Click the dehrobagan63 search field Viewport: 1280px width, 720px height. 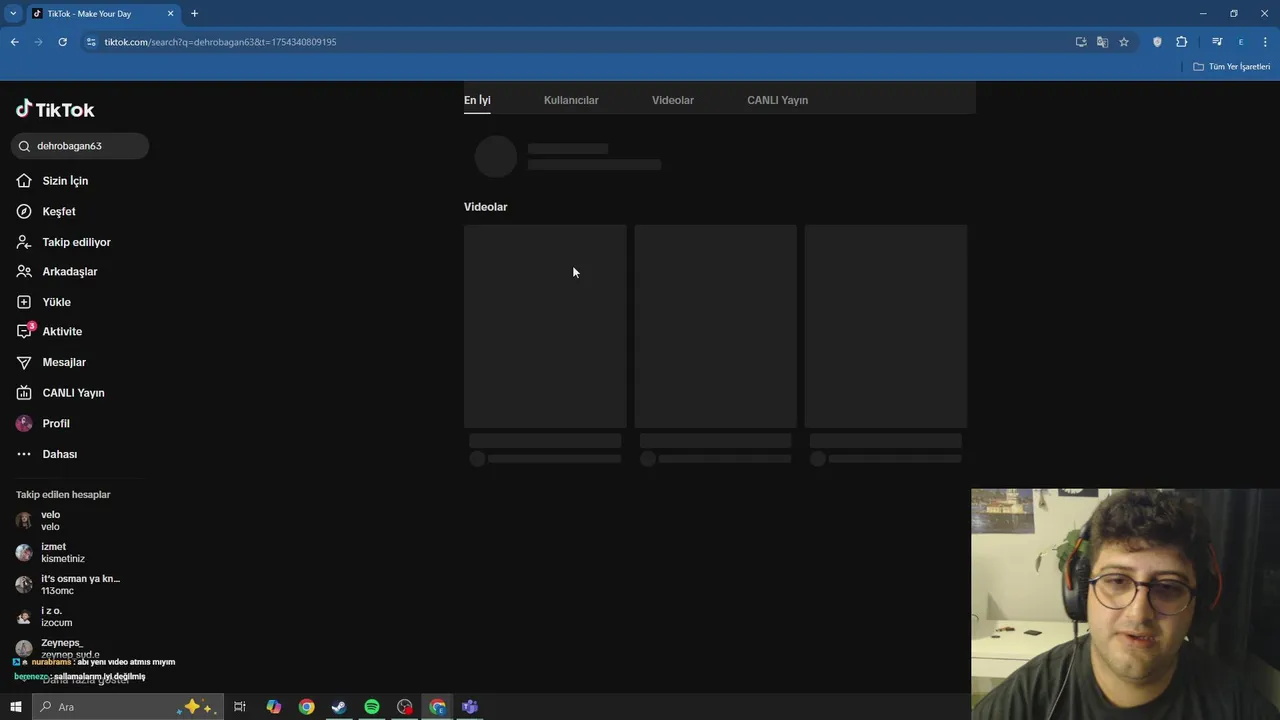[x=80, y=146]
